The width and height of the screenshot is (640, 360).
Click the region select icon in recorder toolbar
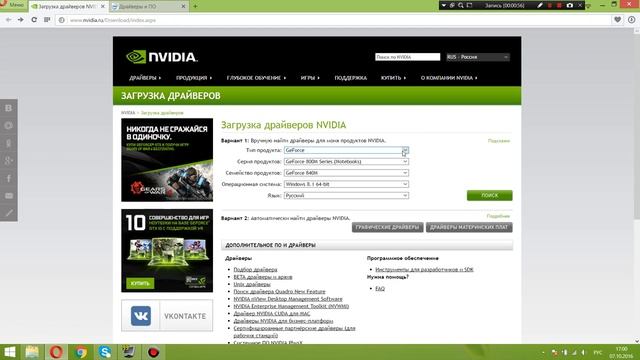pos(469,5)
